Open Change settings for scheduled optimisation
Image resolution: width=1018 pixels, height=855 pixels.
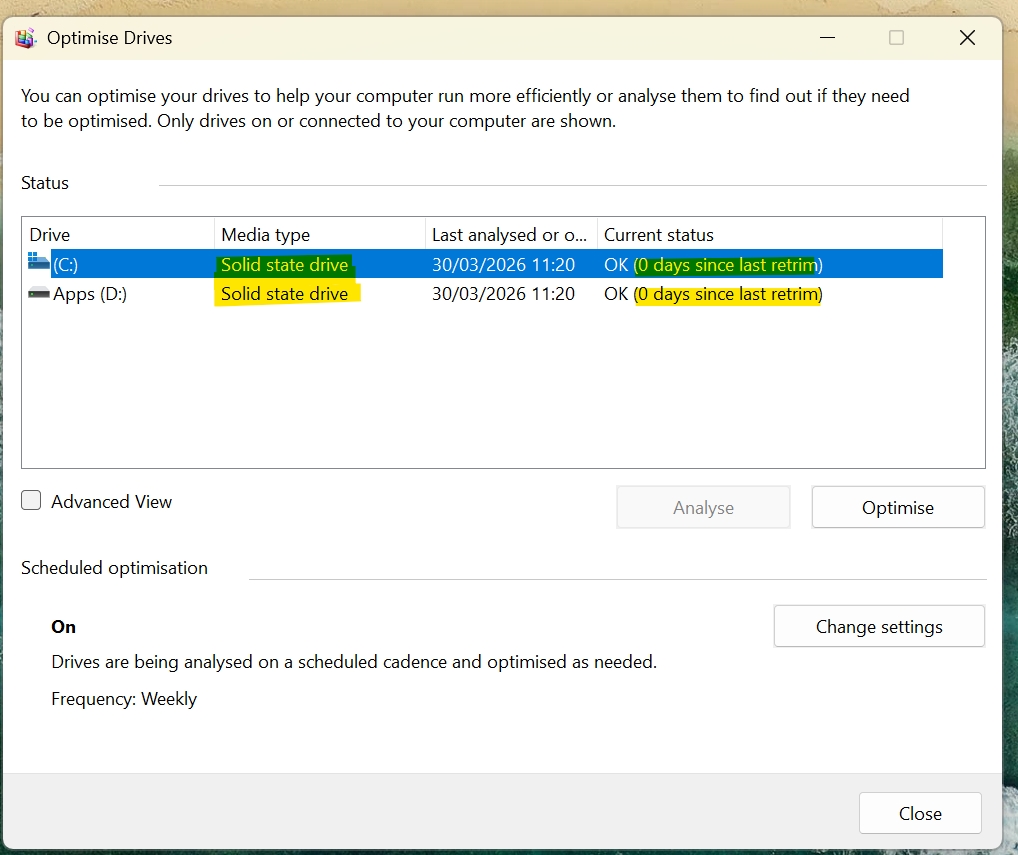(x=879, y=627)
